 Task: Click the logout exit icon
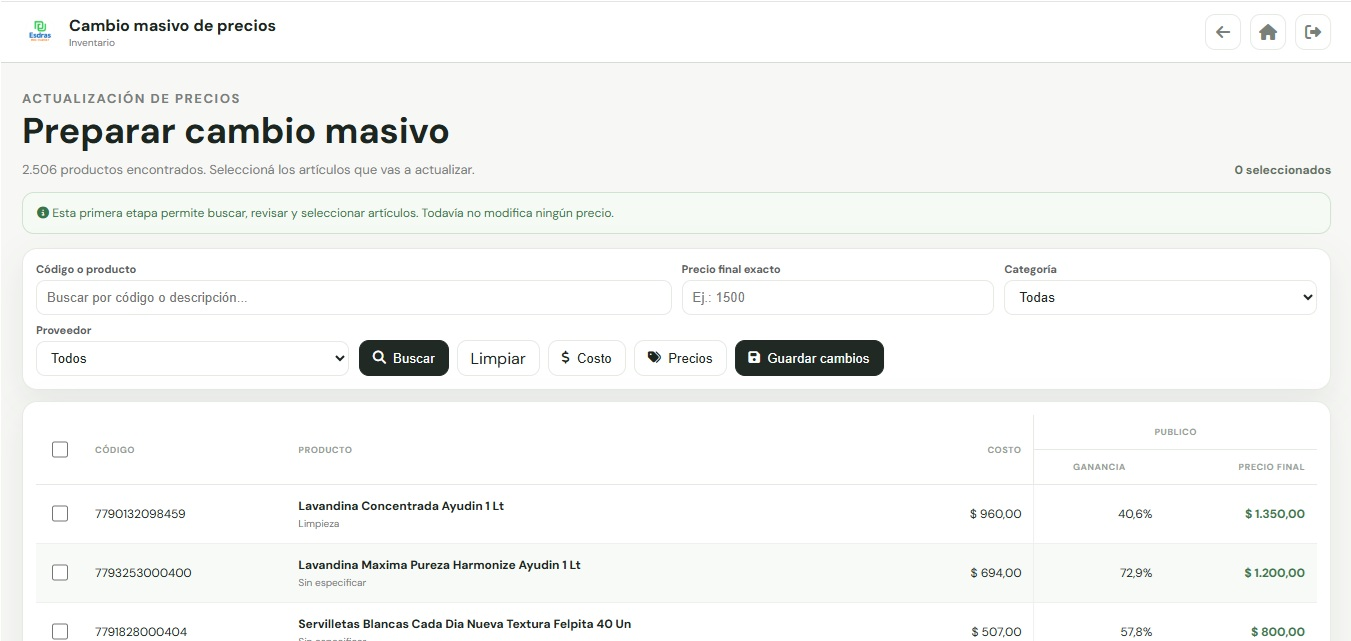(x=1313, y=32)
